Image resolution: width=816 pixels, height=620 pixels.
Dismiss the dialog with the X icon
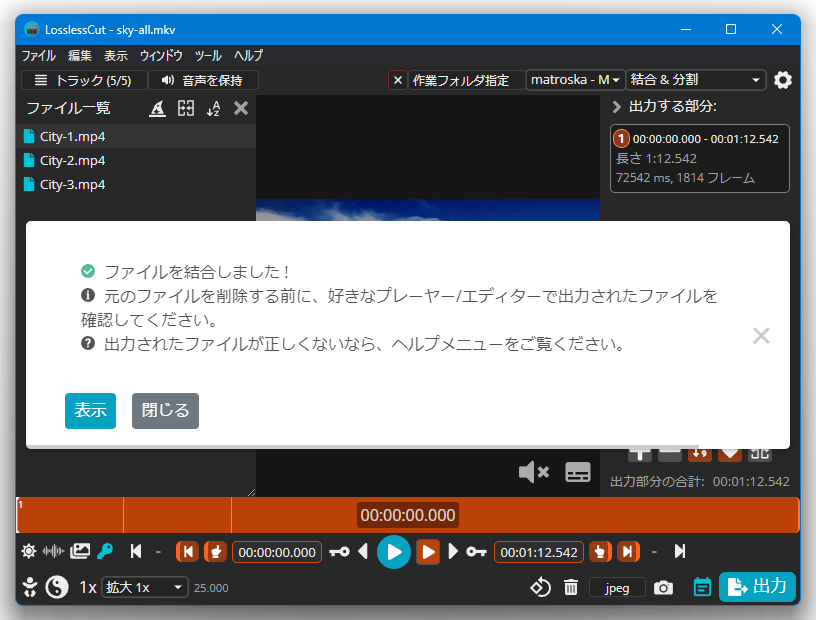[x=761, y=336]
